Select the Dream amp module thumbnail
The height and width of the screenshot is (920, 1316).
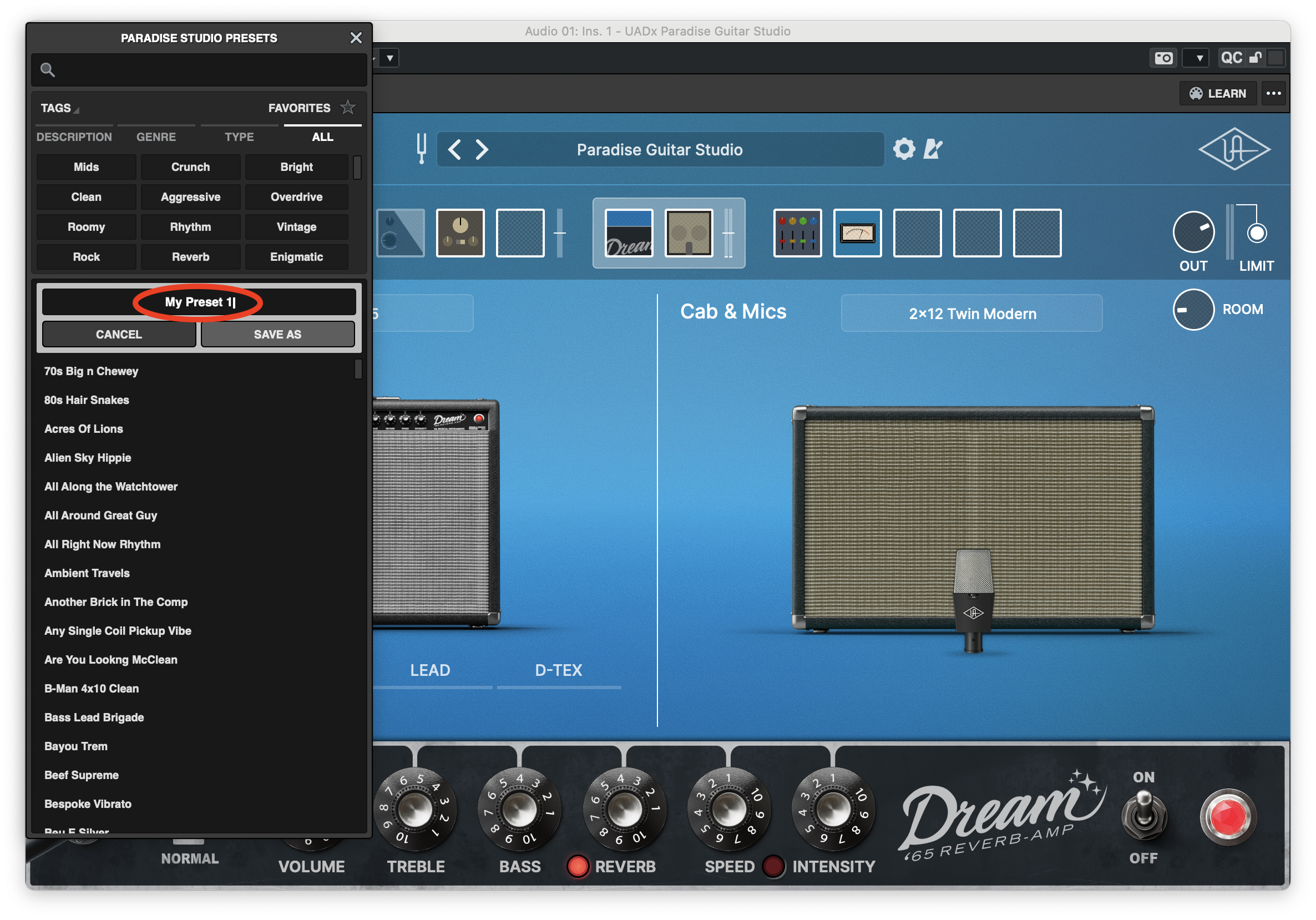629,232
